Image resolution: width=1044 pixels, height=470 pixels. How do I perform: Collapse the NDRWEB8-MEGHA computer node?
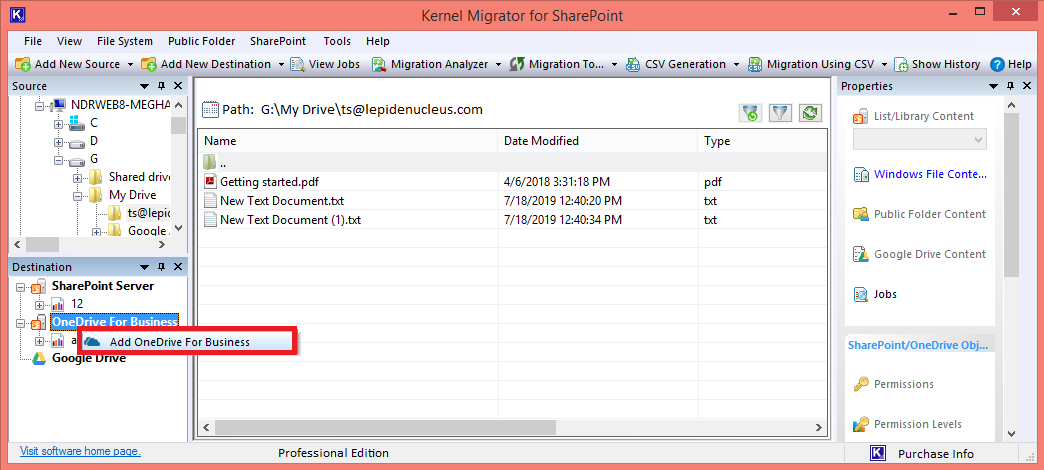coord(39,105)
